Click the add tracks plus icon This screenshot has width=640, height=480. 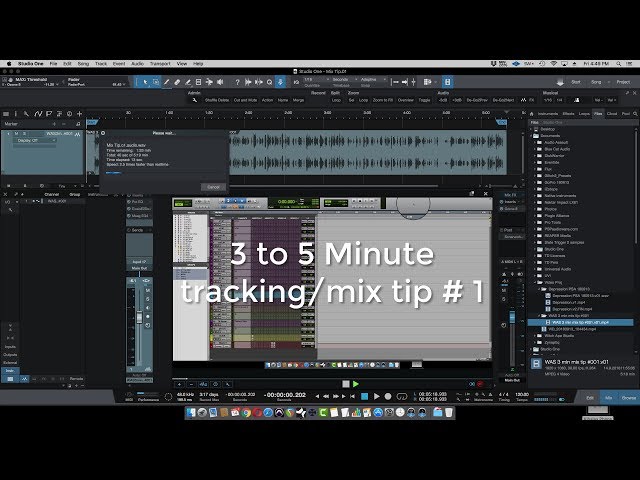pyautogui.click(x=80, y=114)
